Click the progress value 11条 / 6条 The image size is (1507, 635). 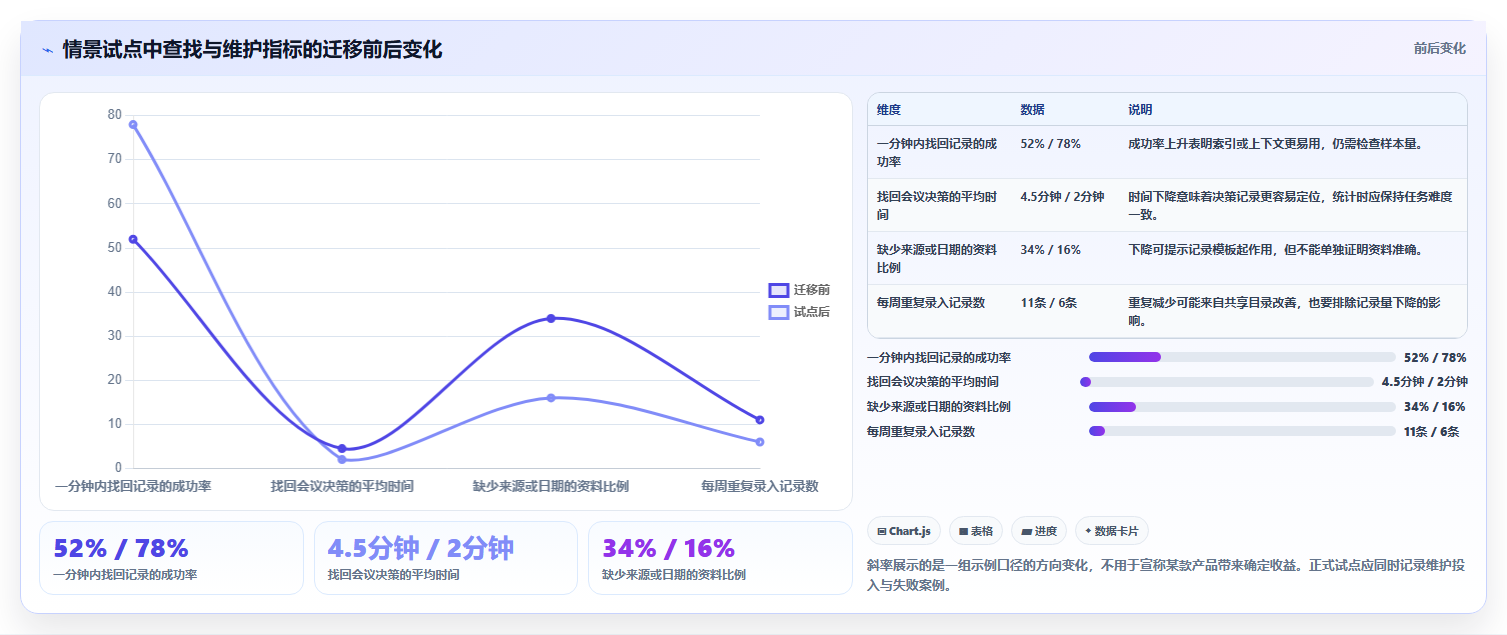[1431, 432]
